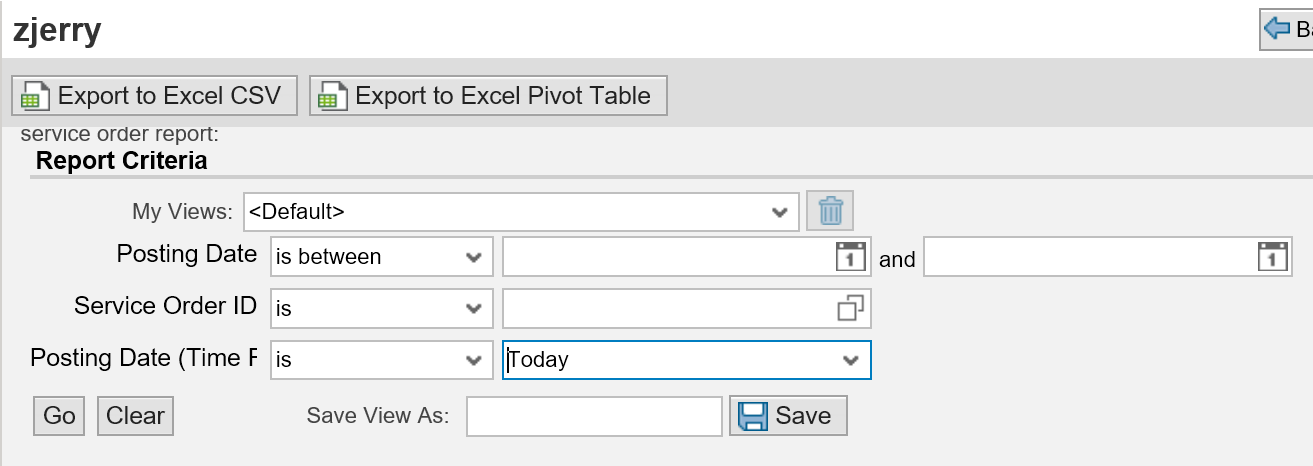
Task: Click Export to Excel Pivot Table
Action: click(x=488, y=96)
